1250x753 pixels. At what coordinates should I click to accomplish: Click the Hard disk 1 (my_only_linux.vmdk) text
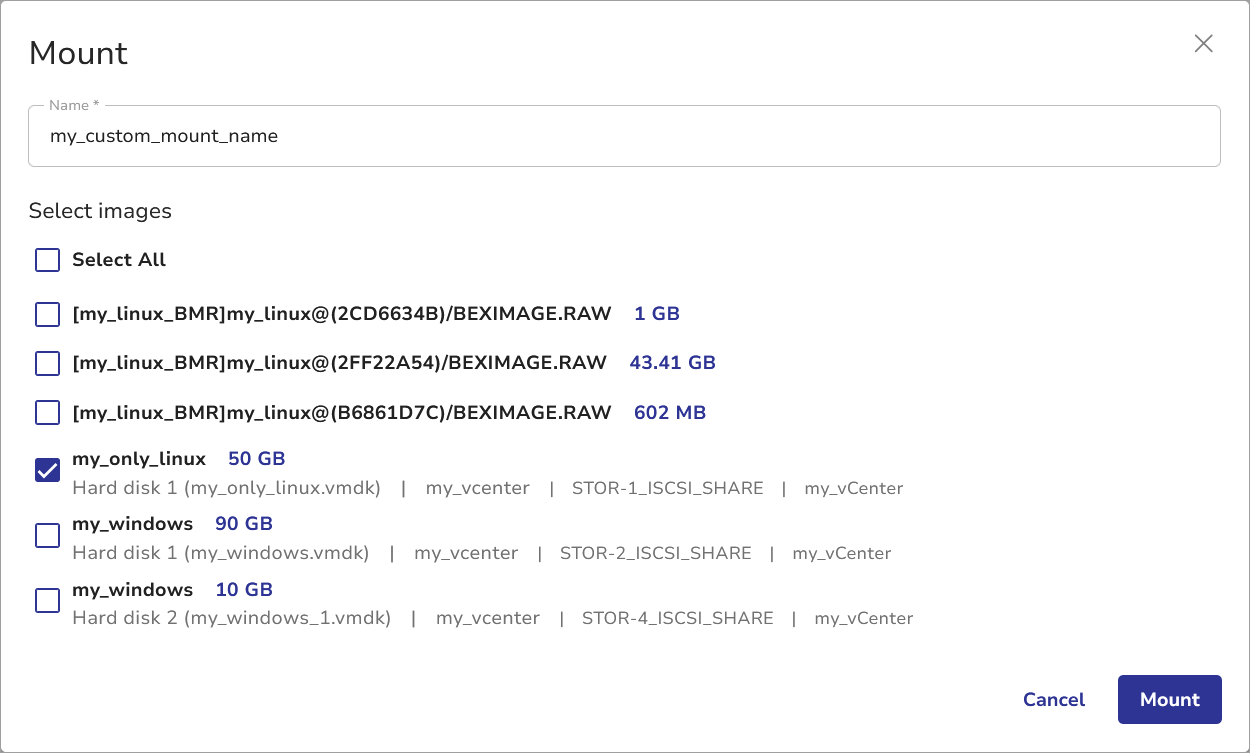227,488
